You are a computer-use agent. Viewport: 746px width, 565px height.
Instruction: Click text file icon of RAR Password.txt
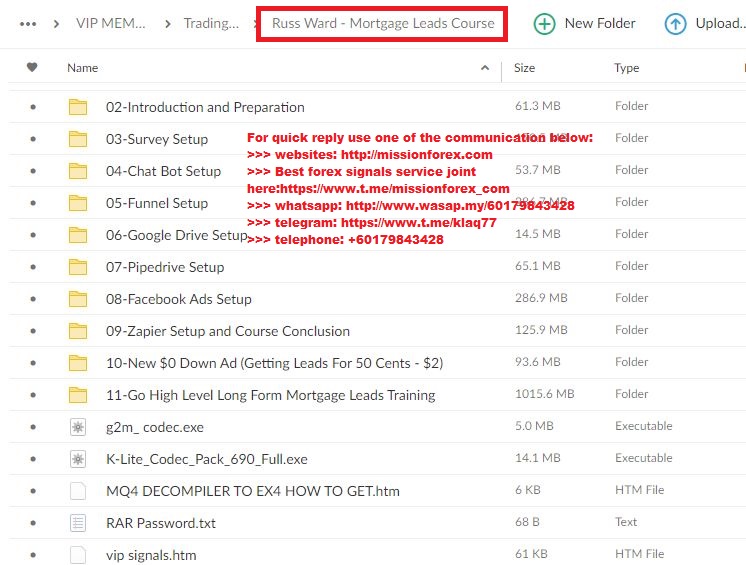point(78,523)
